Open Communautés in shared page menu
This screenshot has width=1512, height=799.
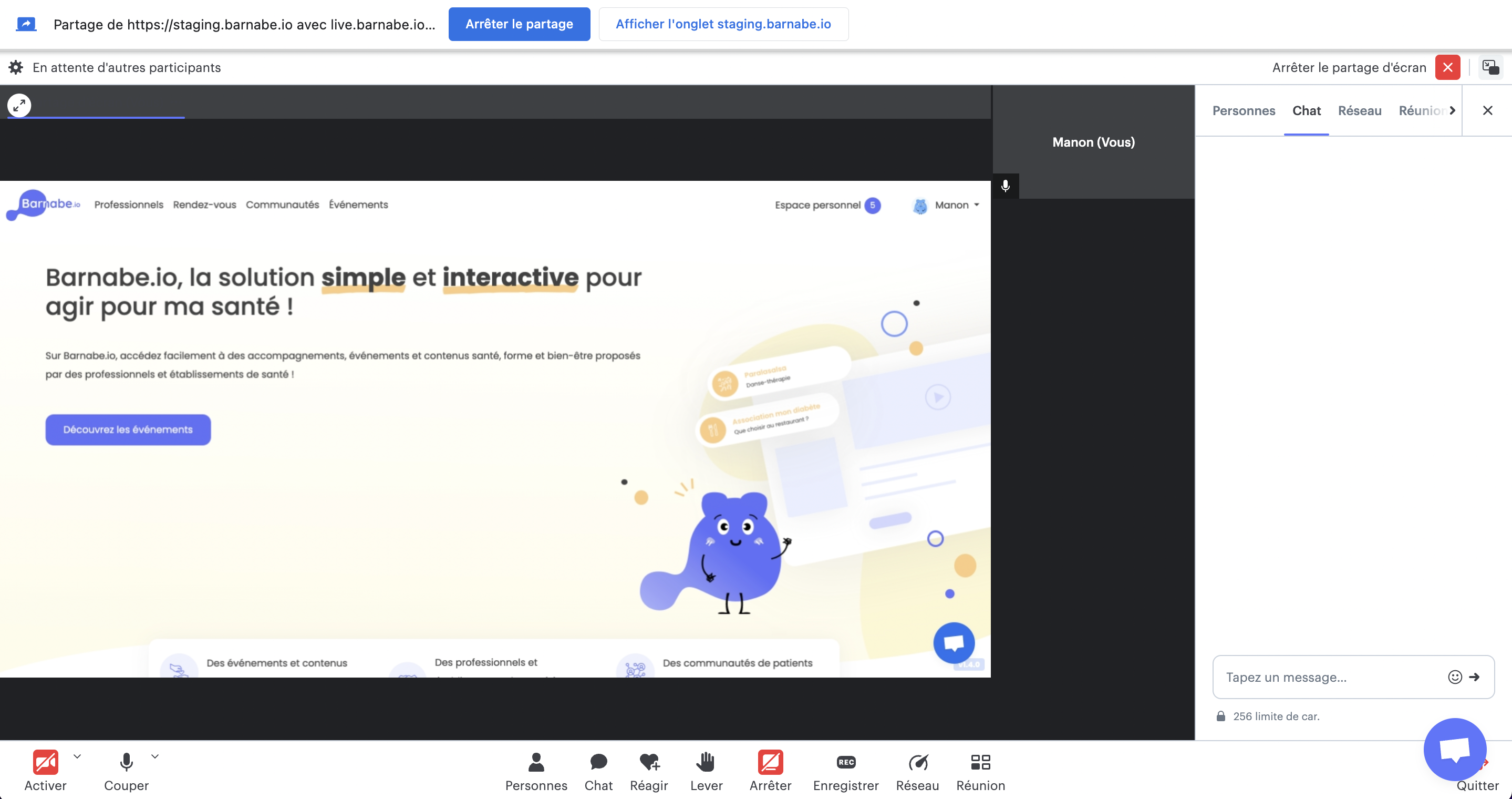point(282,205)
